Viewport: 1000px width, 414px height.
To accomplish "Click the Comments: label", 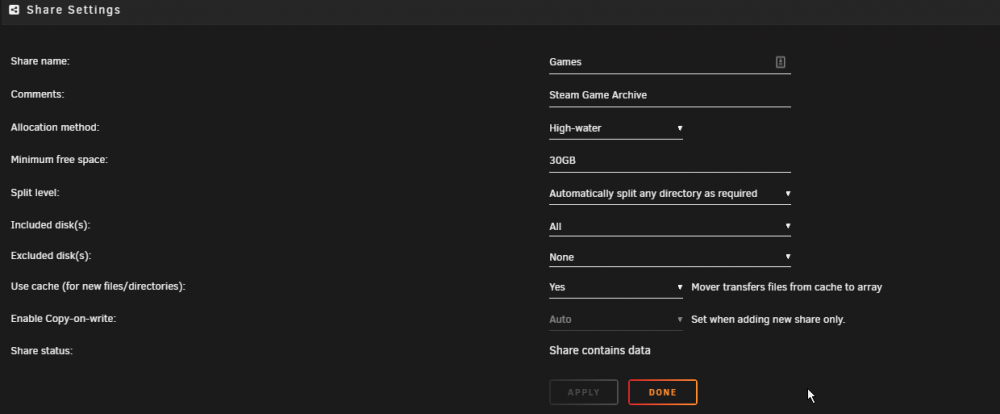I will click(x=38, y=94).
